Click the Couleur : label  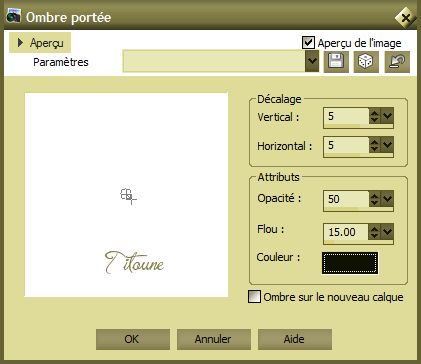pyautogui.click(x=278, y=257)
